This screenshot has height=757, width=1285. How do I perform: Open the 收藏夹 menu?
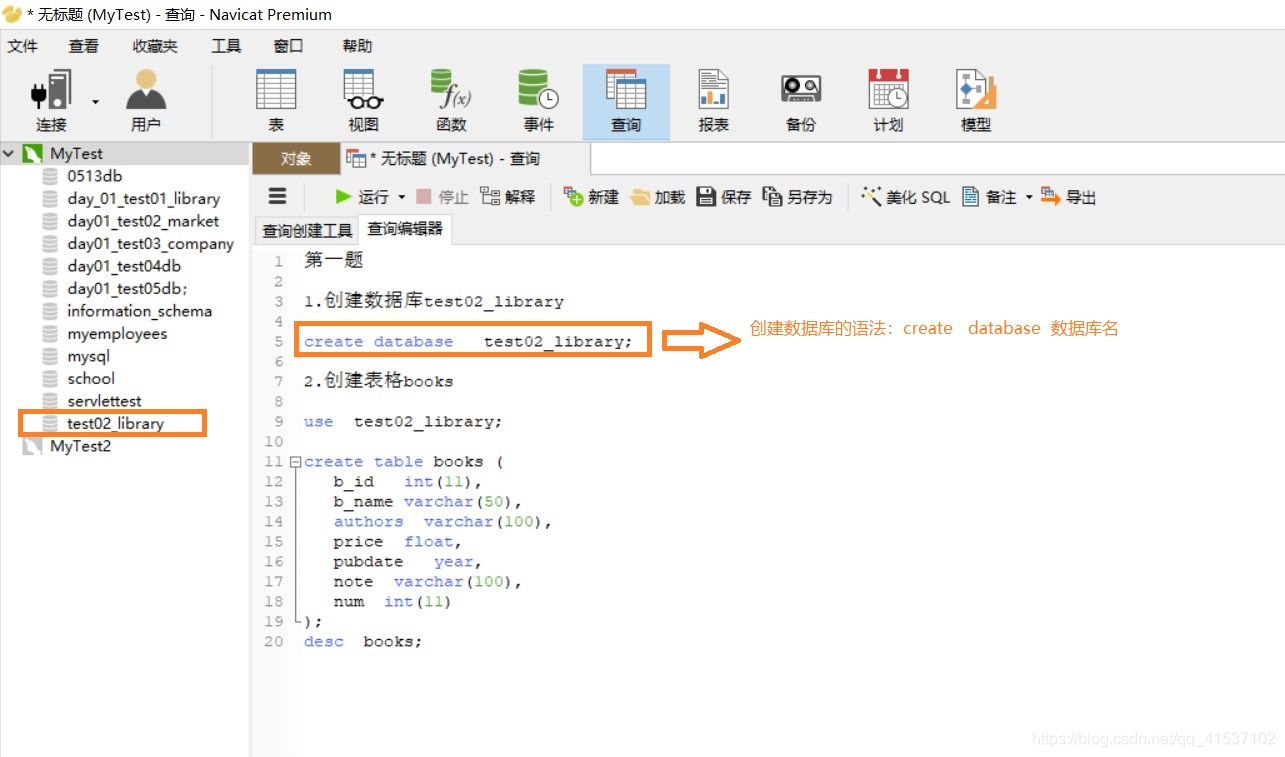(x=155, y=46)
